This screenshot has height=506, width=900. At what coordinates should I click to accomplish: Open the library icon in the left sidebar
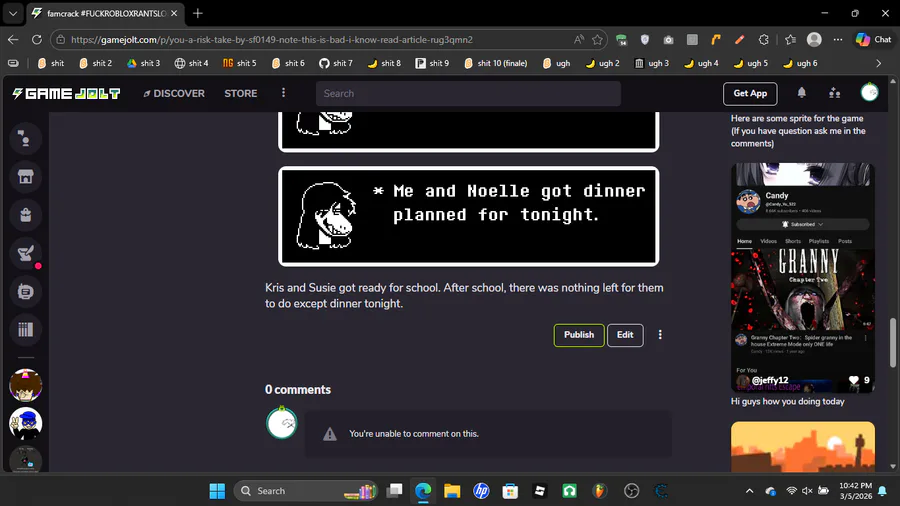[25, 329]
